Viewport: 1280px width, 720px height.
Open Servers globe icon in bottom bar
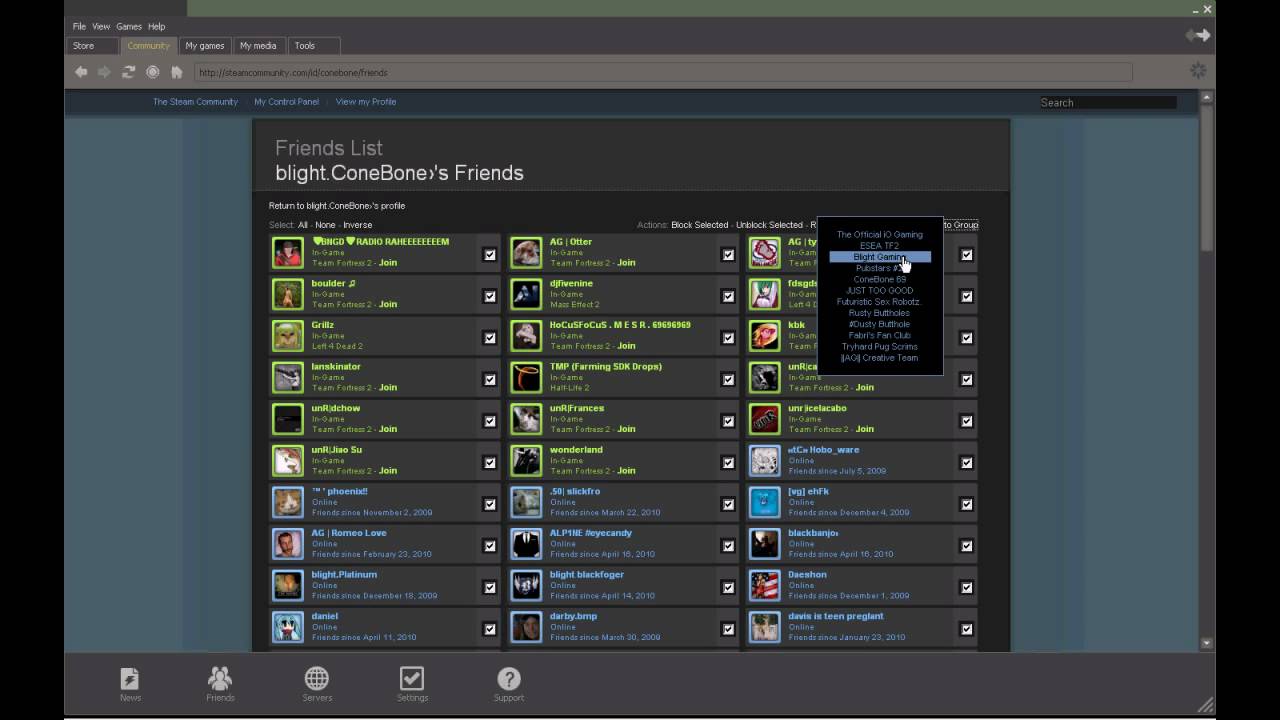(x=317, y=684)
